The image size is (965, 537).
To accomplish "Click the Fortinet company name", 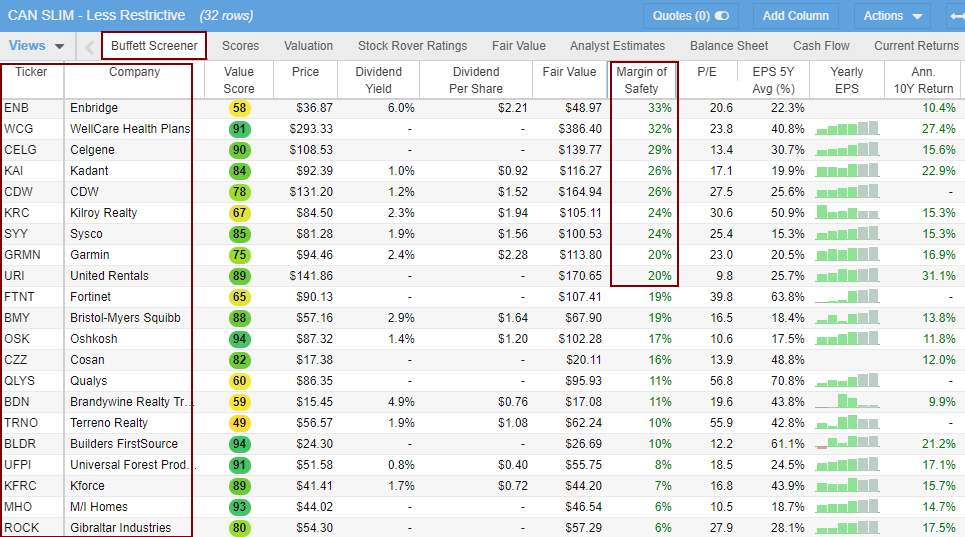I will [90, 296].
